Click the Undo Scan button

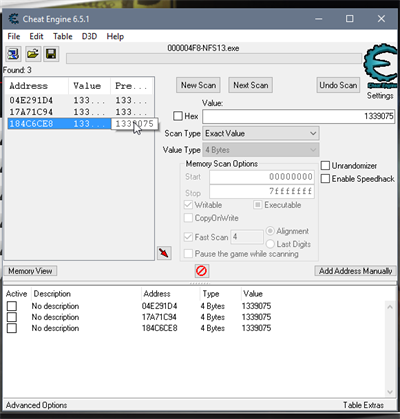(338, 85)
